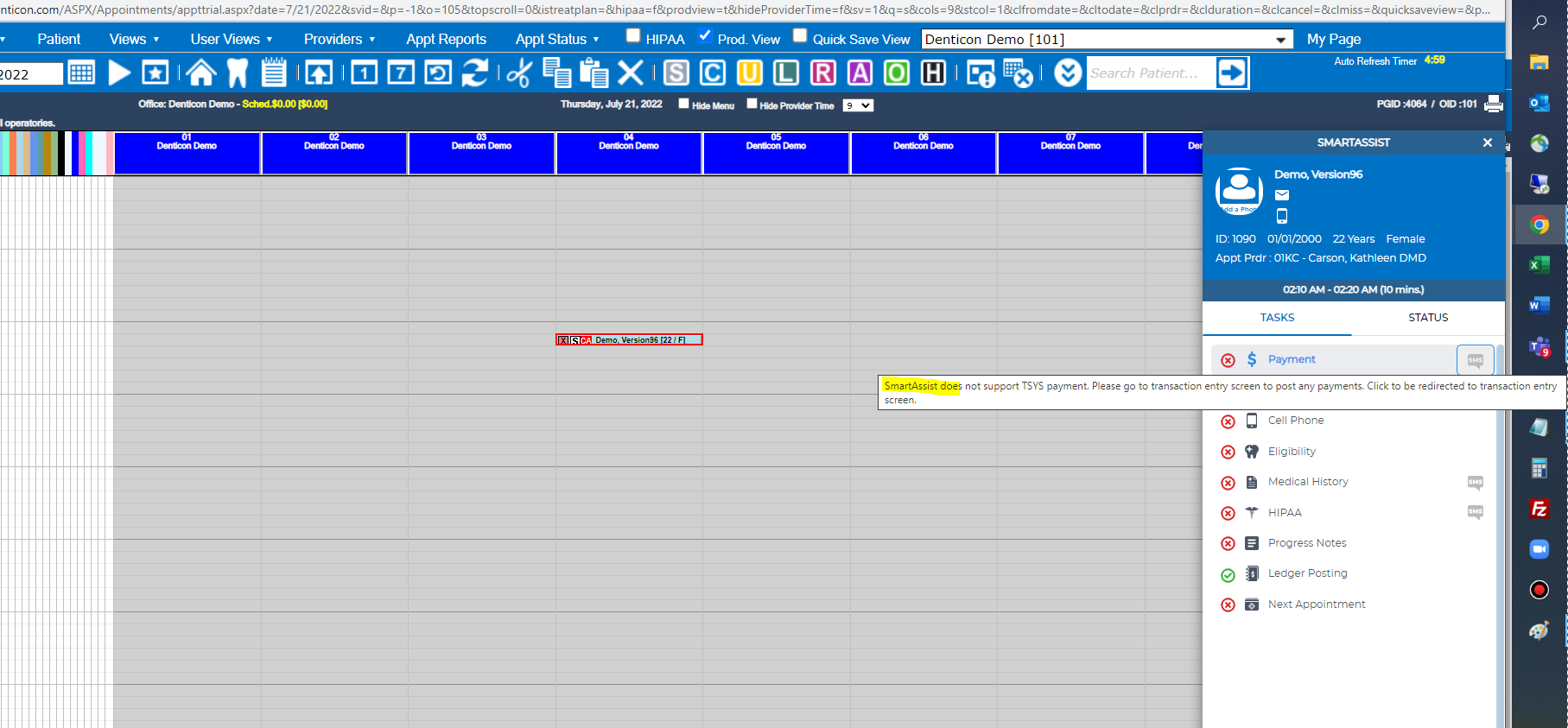Go to the home icon

[201, 73]
